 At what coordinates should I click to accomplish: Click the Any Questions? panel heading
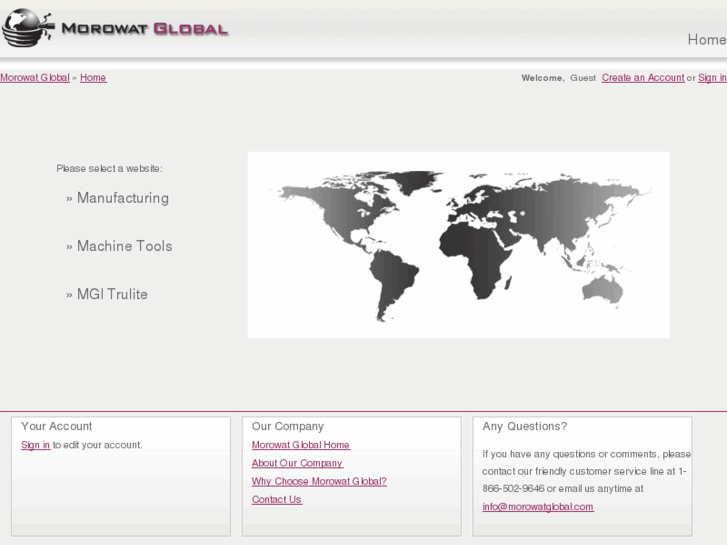[524, 426]
